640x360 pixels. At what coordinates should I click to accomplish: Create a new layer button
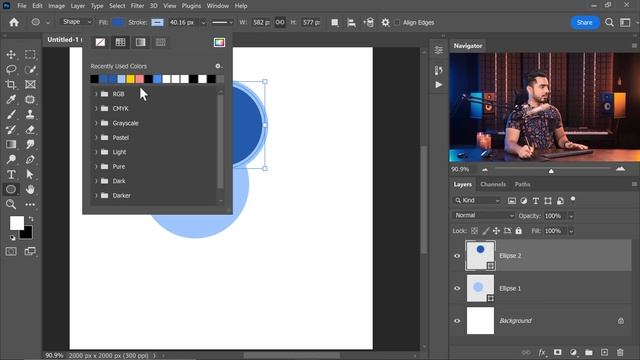604,352
